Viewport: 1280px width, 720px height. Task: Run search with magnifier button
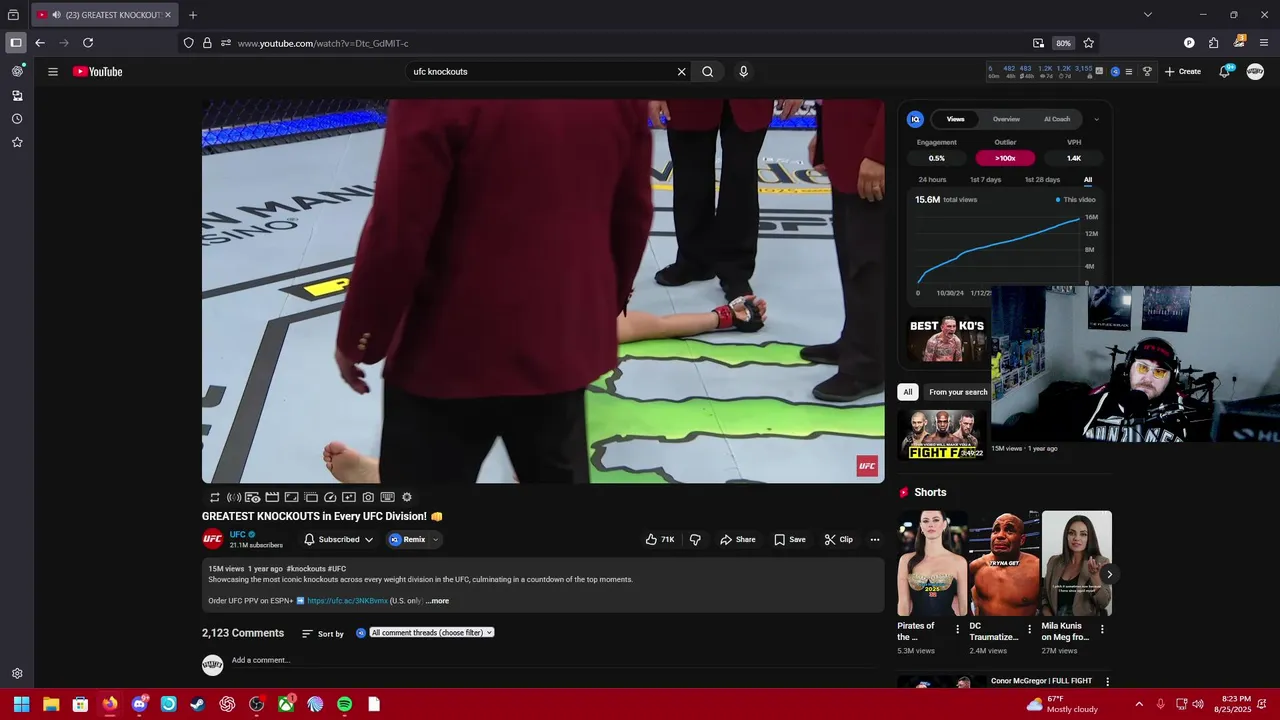tap(708, 72)
